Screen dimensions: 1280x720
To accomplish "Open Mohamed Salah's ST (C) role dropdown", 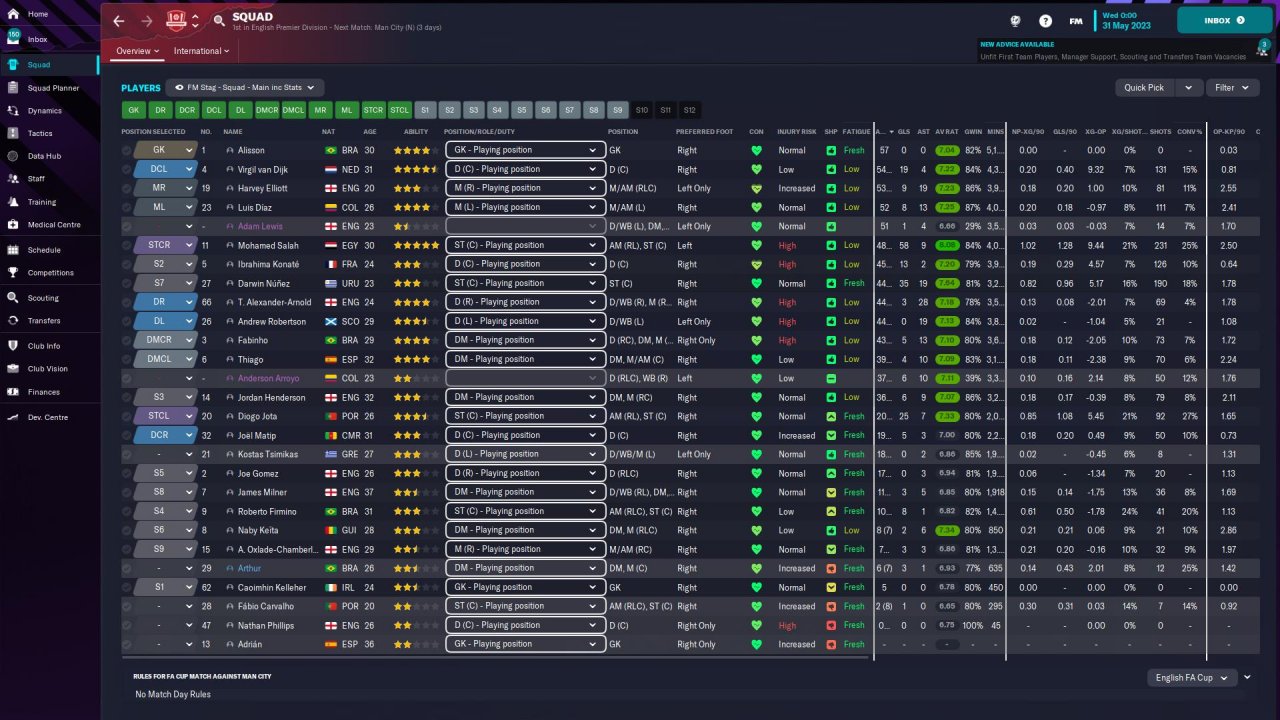I will (525, 245).
